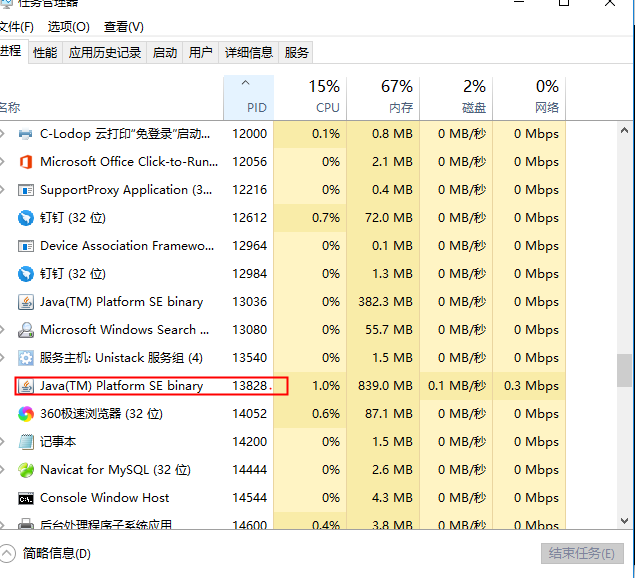635x578 pixels.
Task: Open the 查看(V) menu
Action: [x=124, y=27]
